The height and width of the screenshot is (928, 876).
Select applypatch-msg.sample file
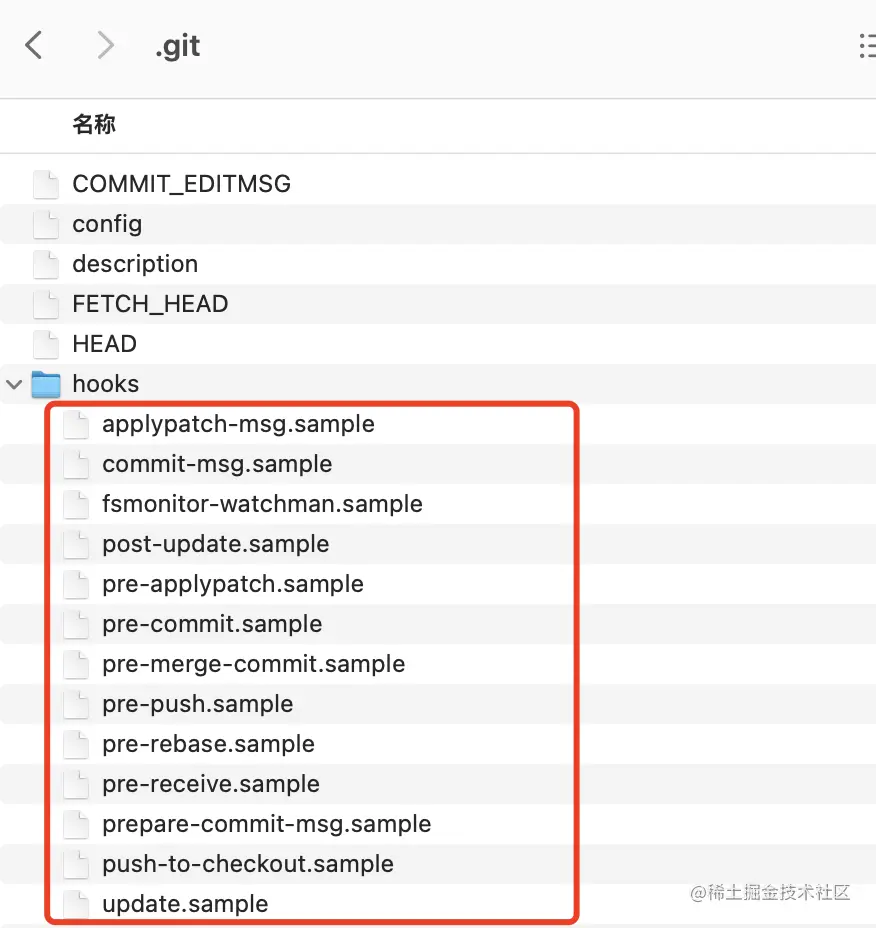(238, 424)
